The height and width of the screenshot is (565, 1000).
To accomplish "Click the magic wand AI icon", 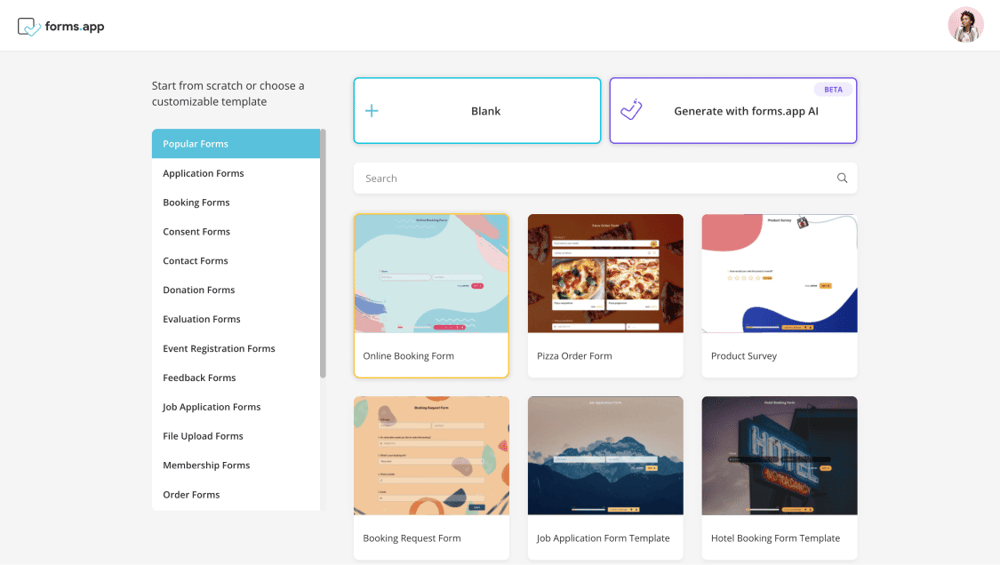I will coord(631,110).
